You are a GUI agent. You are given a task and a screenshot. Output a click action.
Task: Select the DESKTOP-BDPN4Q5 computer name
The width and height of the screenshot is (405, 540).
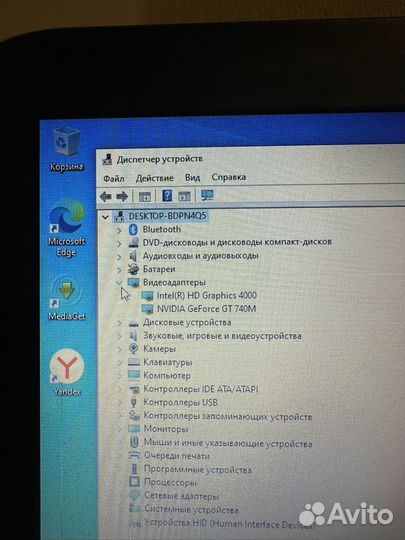(x=167, y=216)
